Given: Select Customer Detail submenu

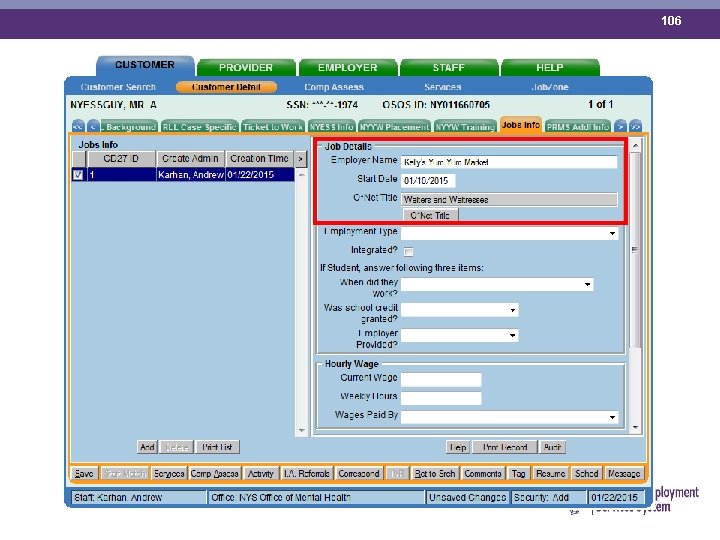Looking at the screenshot, I should [x=226, y=87].
